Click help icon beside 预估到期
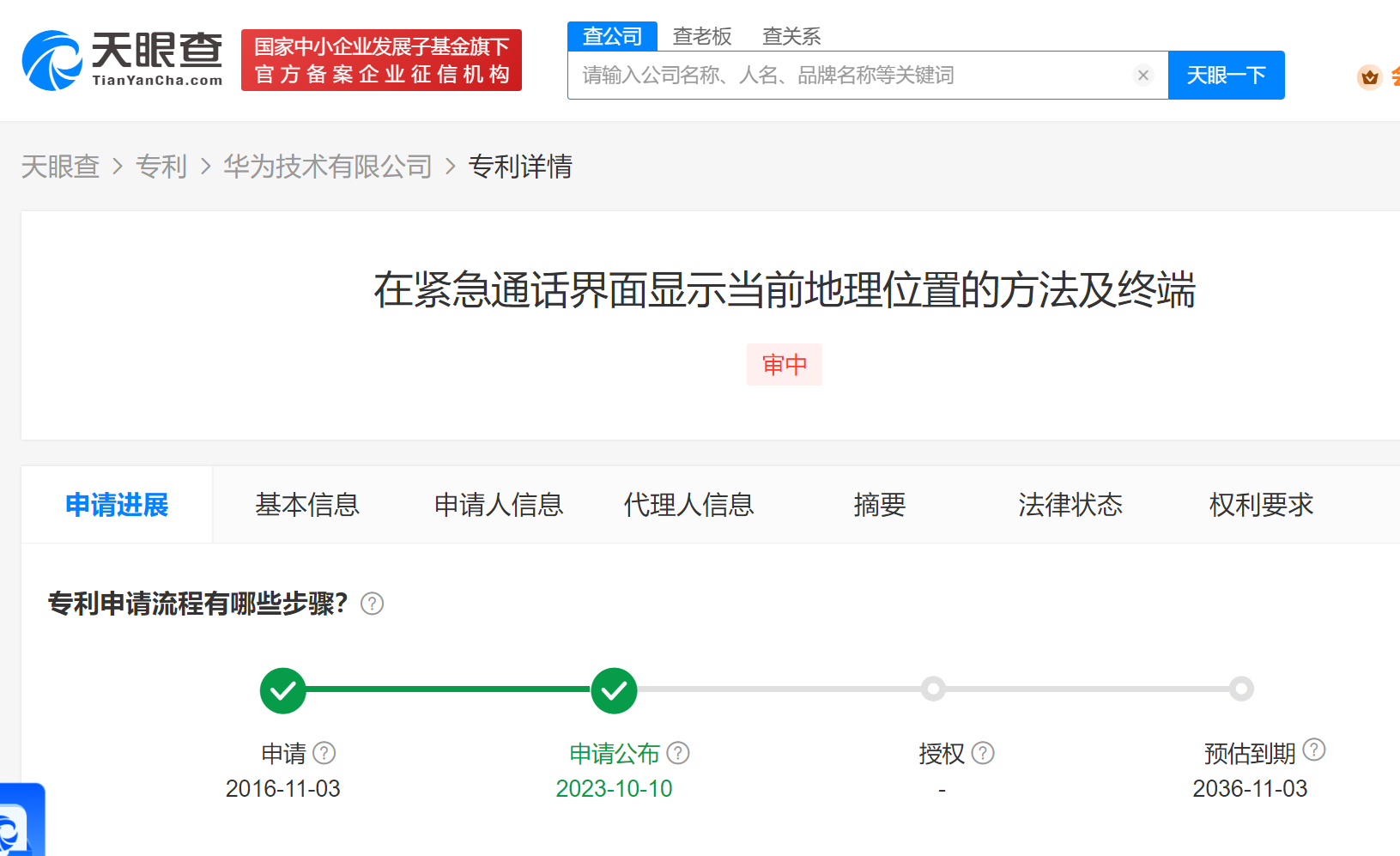1400x856 pixels. 1313,750
